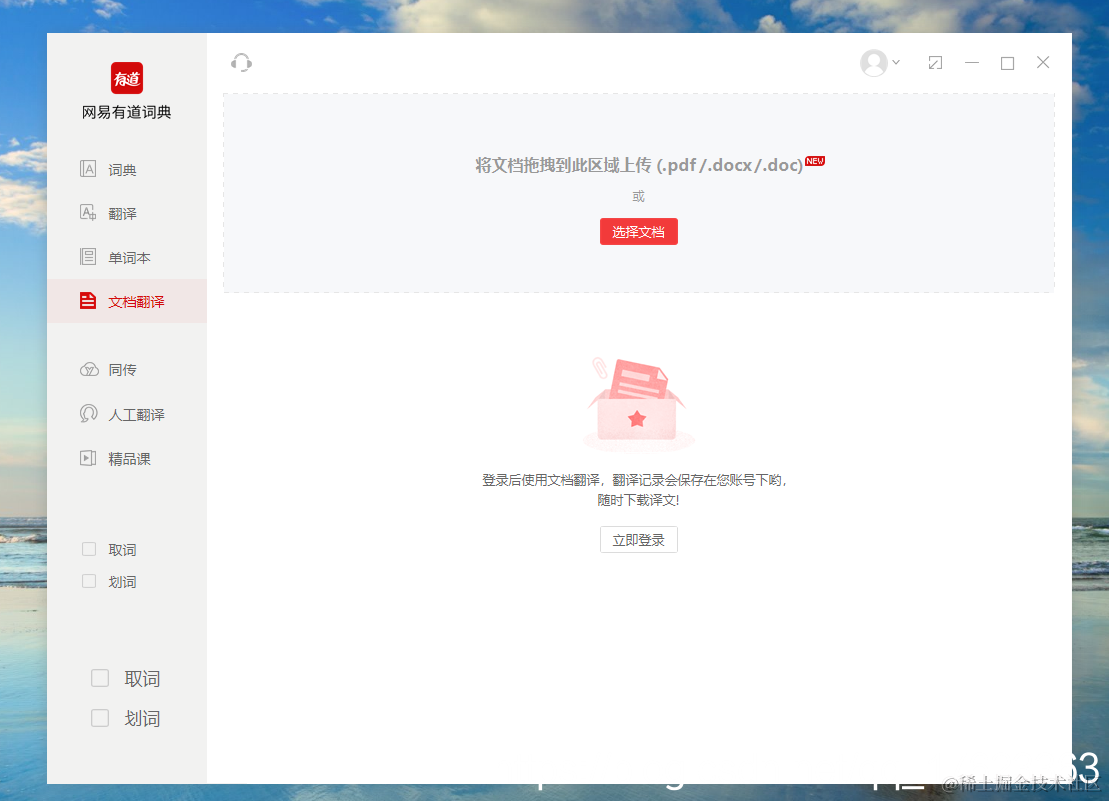Check the lower 划词 checkbox
Screen dimensions: 1109x801
click(100, 717)
